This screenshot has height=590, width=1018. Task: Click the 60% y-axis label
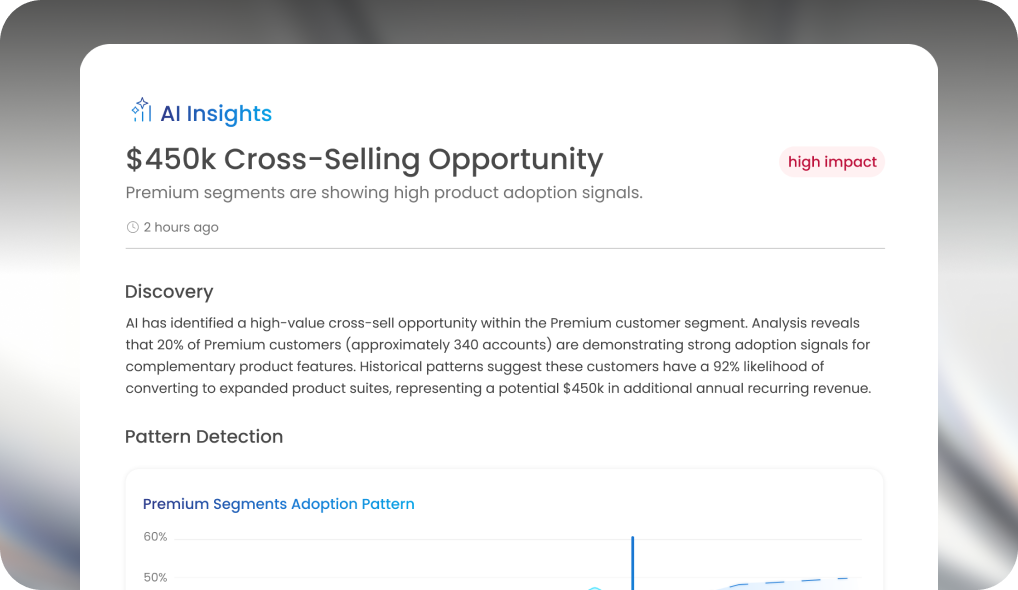tap(155, 537)
